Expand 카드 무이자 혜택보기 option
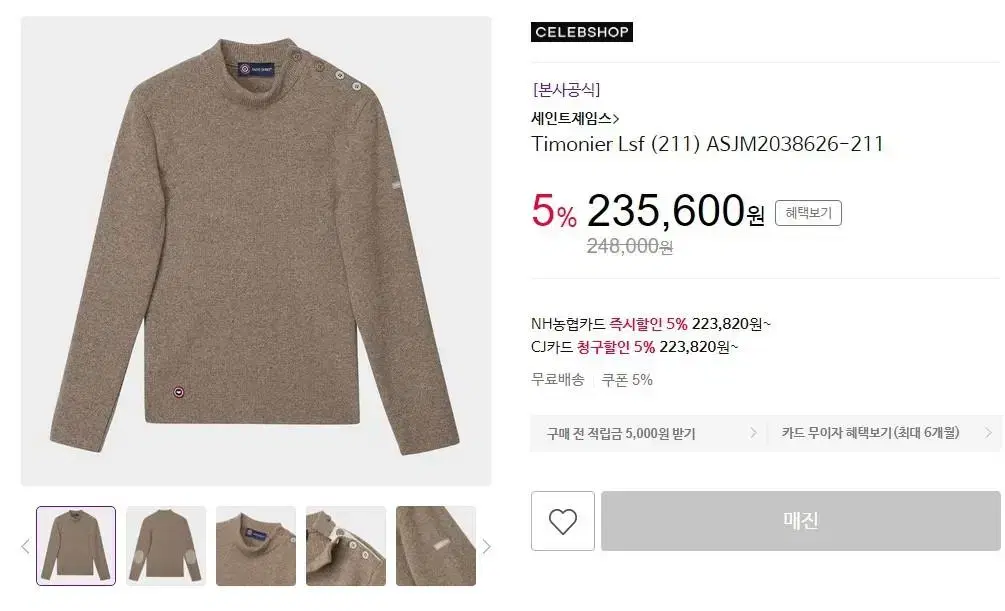This screenshot has height=611, width=1005. 883,433
